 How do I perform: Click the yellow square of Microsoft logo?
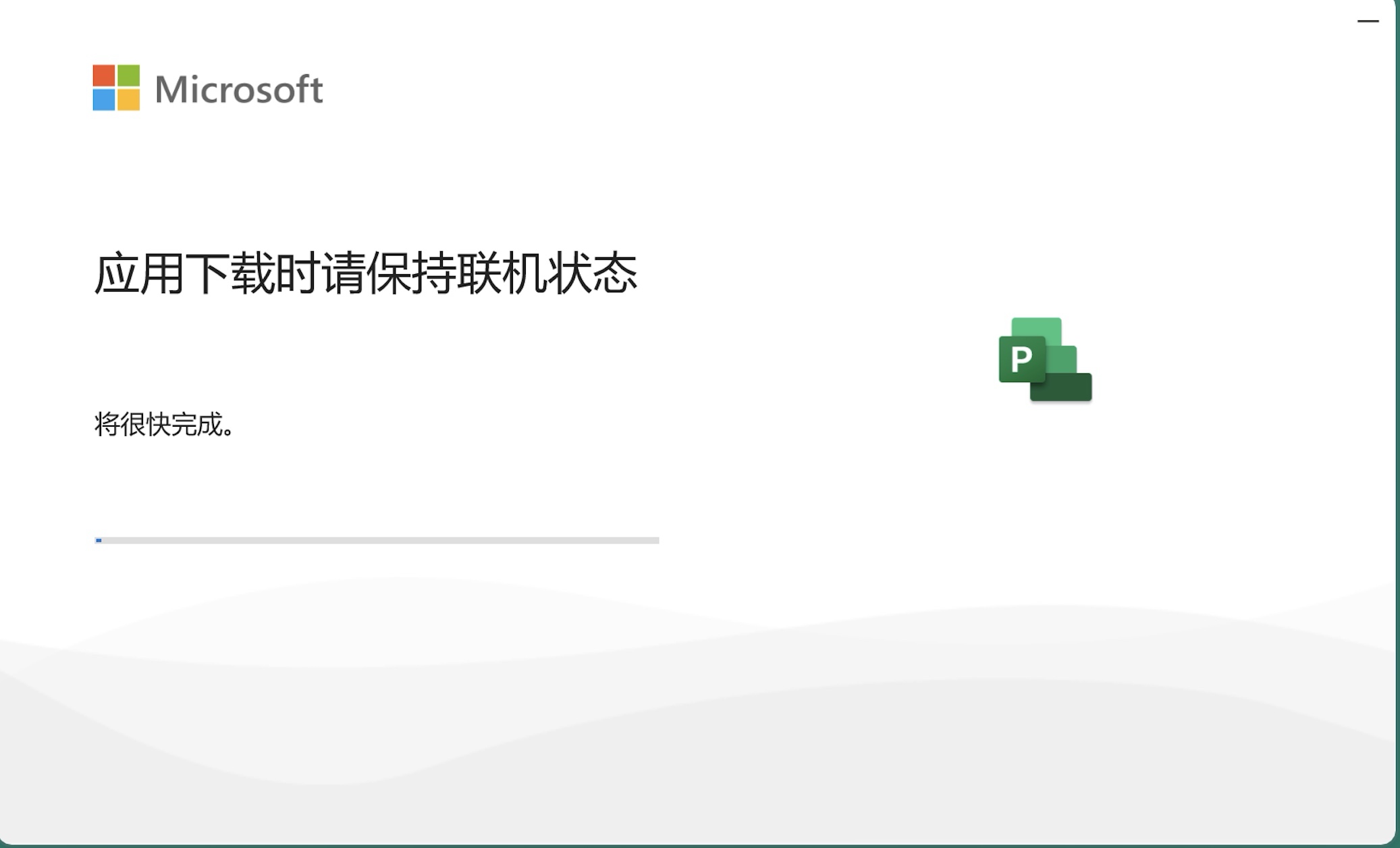[x=129, y=100]
